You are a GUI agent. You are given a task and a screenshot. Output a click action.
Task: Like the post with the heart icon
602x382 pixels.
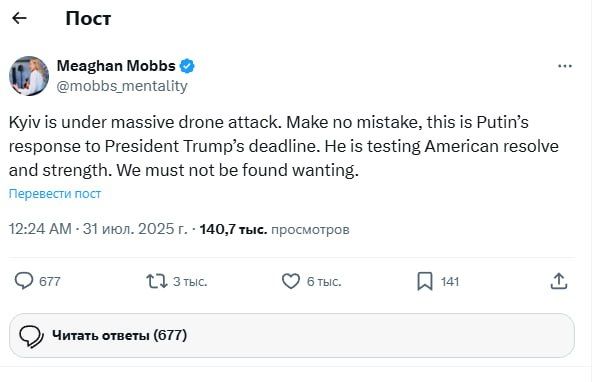coord(291,281)
